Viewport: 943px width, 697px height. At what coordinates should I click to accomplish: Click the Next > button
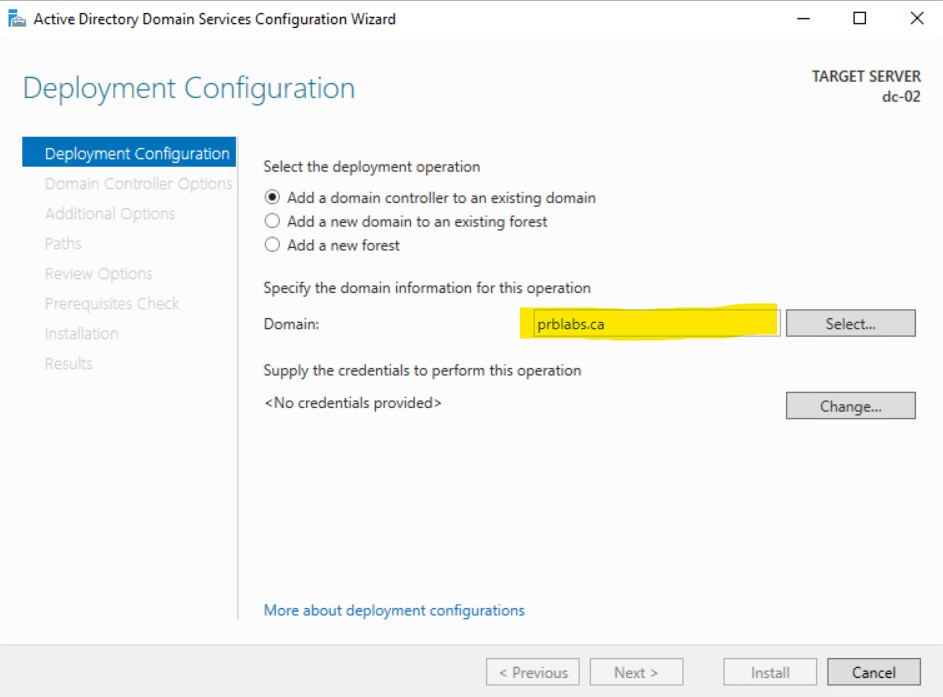636,673
